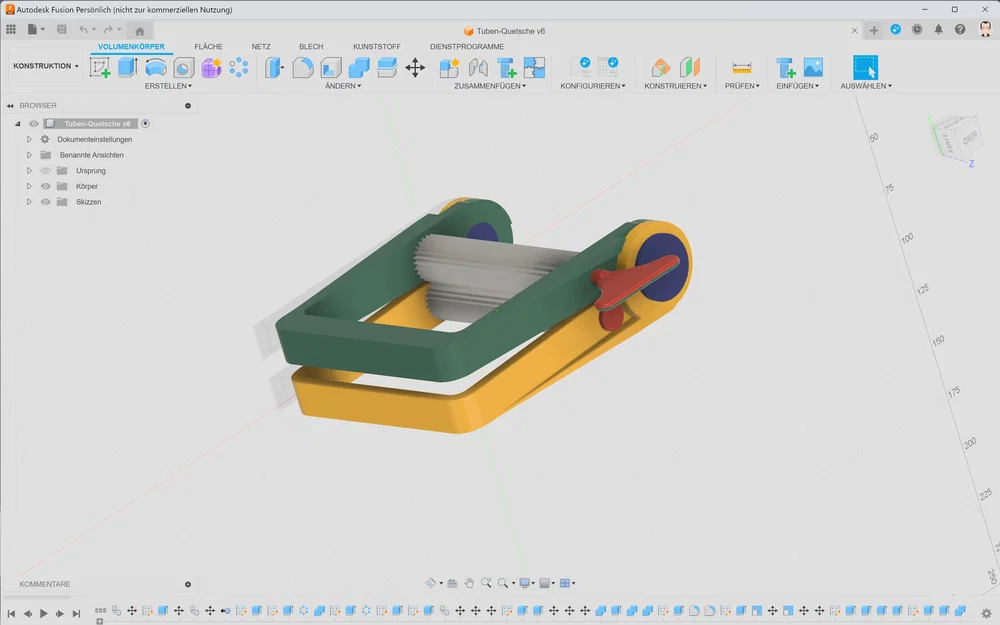Open the job status clock icon
Viewport: 1000px width, 625px height.
click(x=917, y=29)
